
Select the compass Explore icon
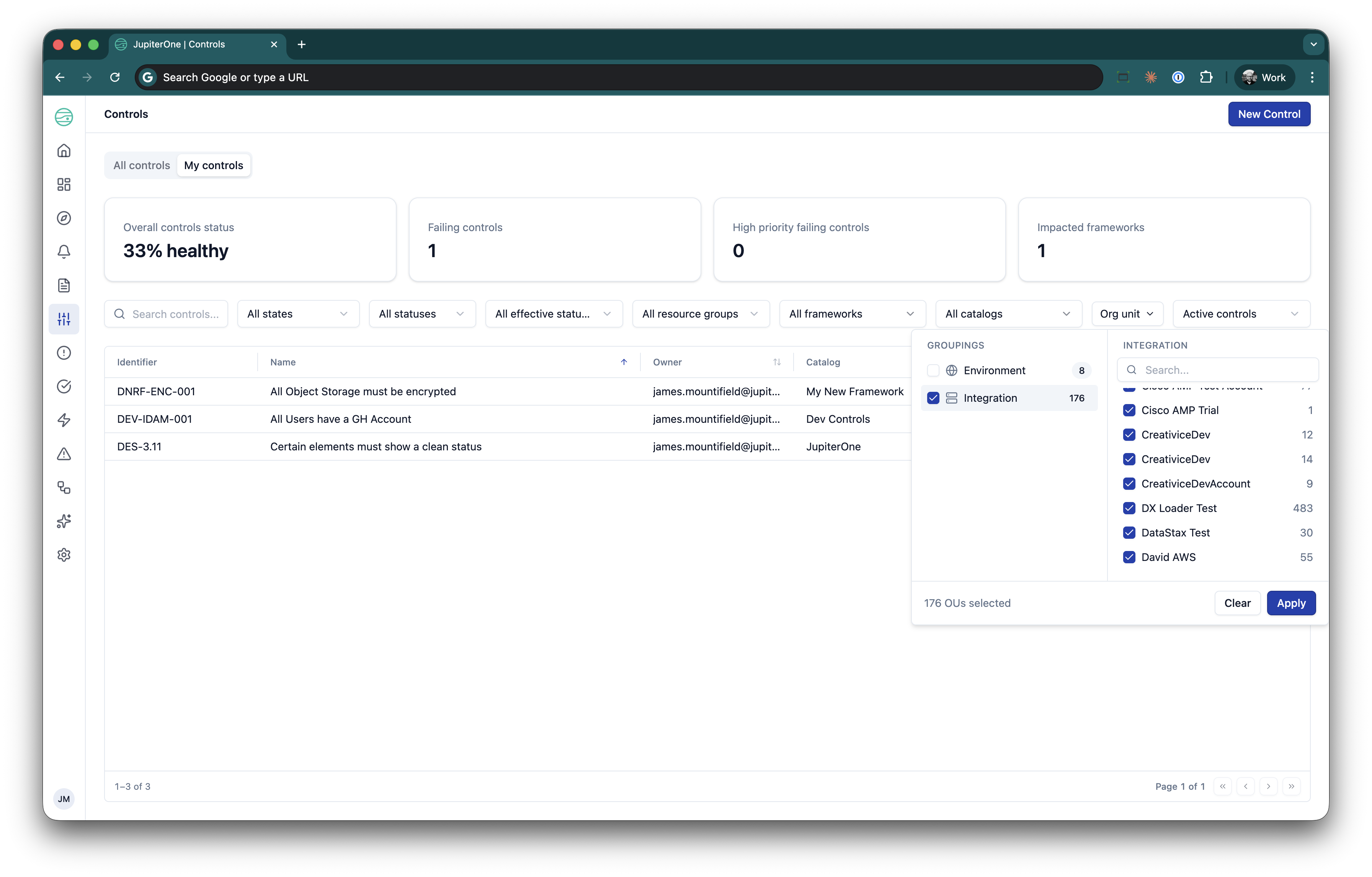[64, 218]
